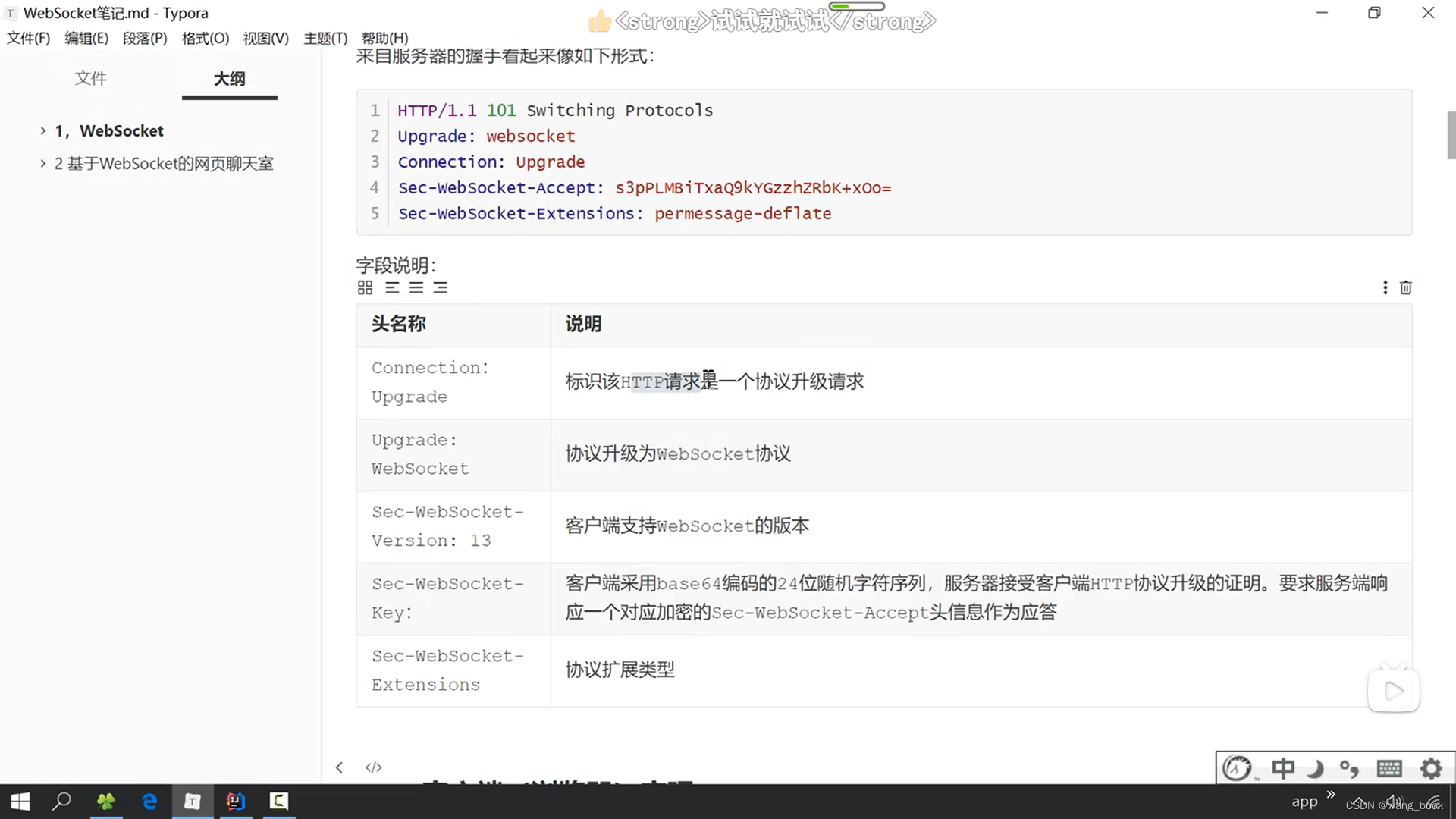
Task: Apply center alignment to the table column
Action: 416,287
